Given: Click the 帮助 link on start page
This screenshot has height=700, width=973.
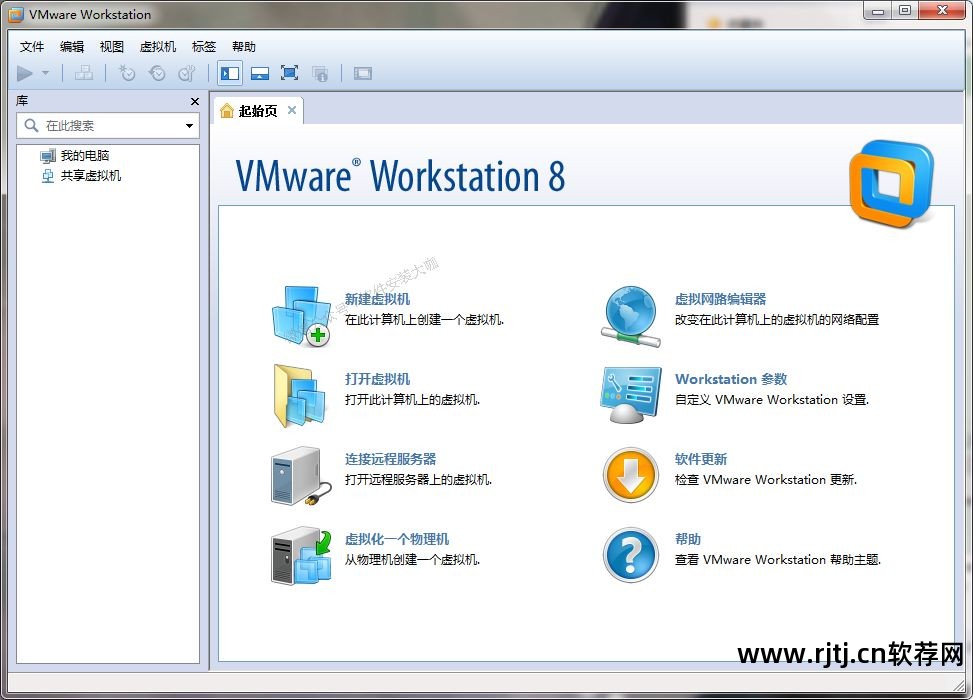Looking at the screenshot, I should (688, 539).
